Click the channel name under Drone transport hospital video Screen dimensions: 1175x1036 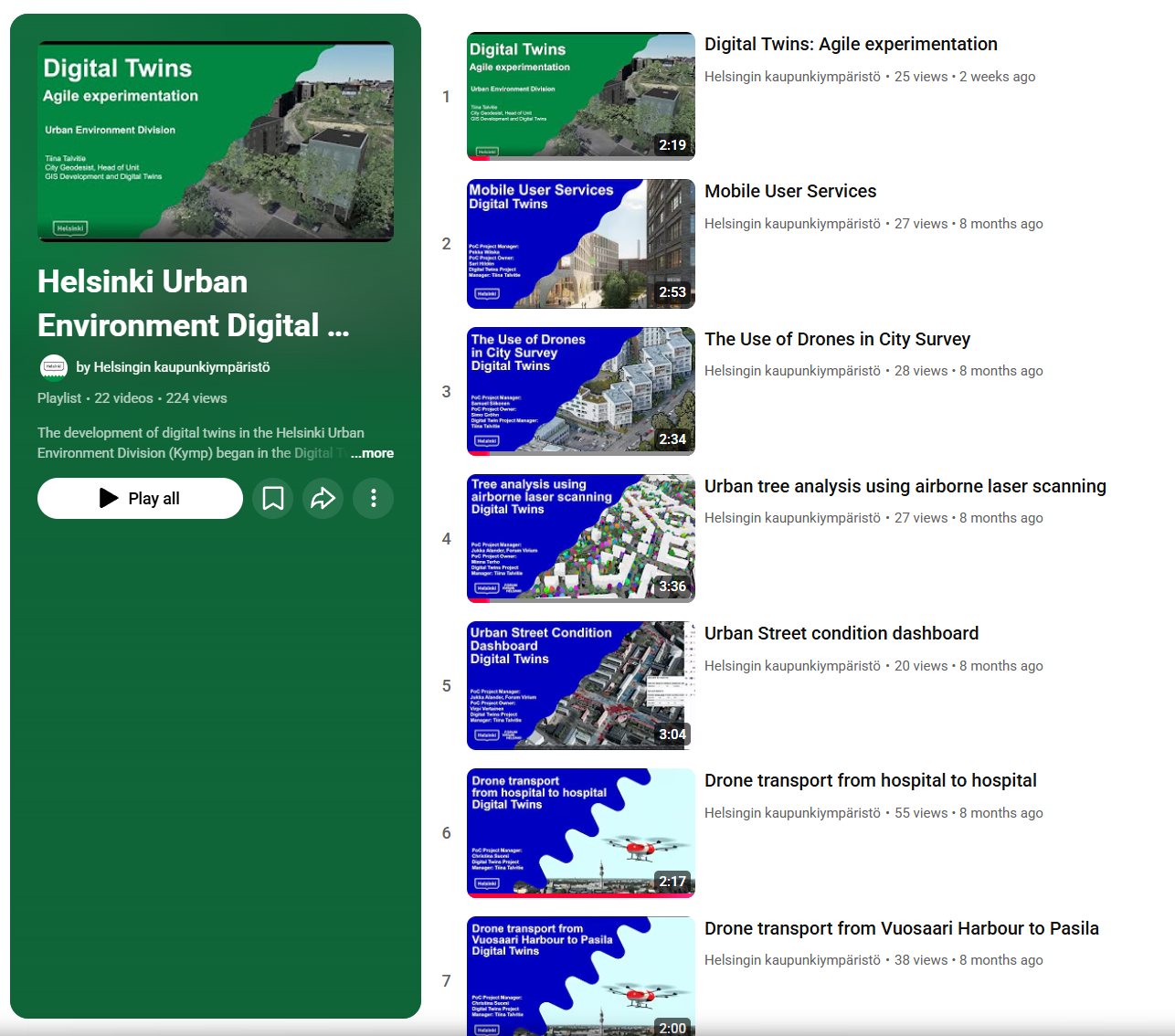click(x=792, y=813)
